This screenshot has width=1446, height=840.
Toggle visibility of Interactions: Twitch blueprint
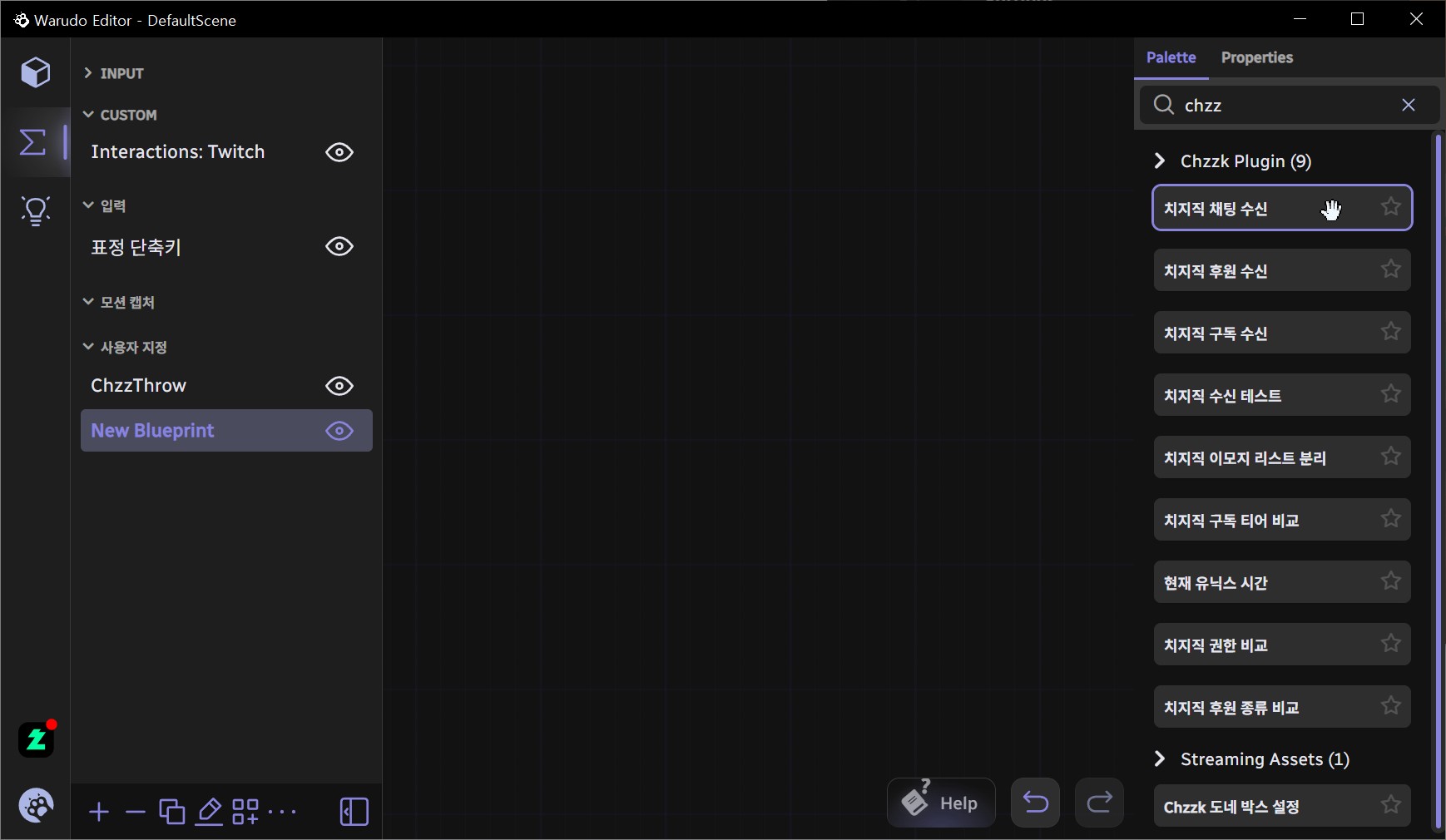click(339, 152)
